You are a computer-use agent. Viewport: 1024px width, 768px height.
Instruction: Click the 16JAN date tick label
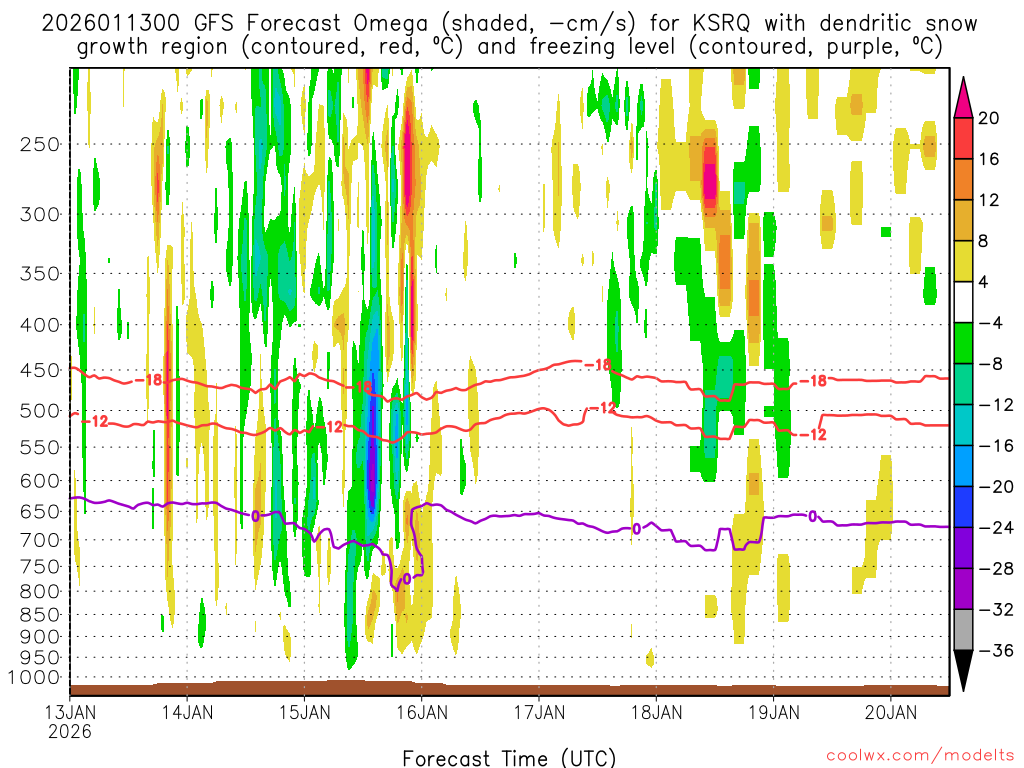click(x=421, y=713)
